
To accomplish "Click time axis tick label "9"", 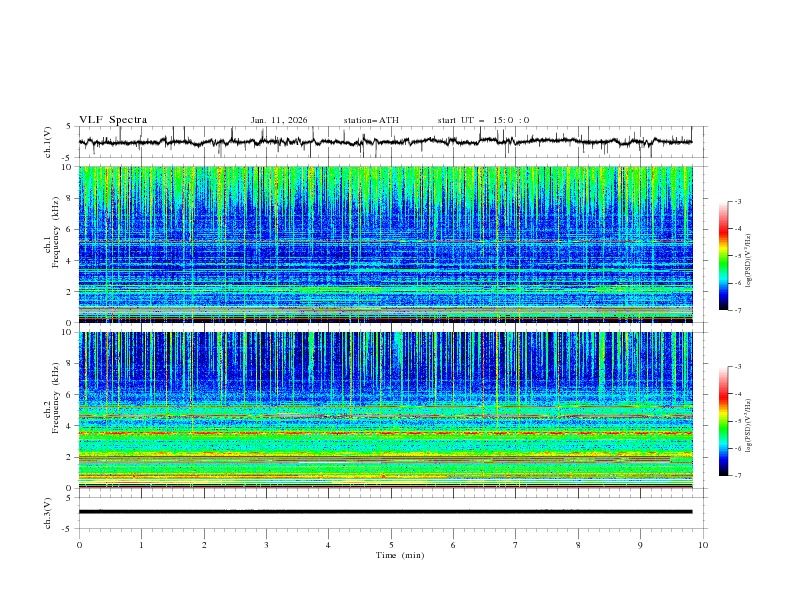I will point(640,545).
